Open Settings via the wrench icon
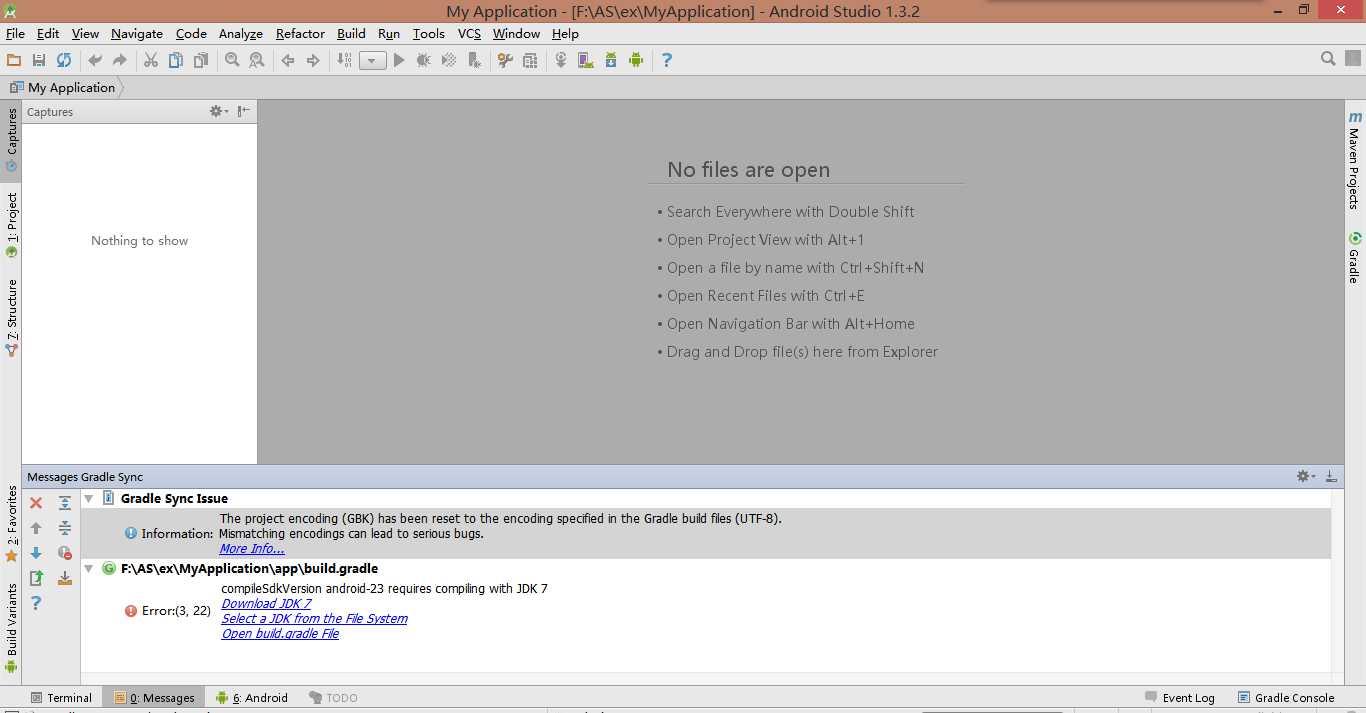This screenshot has height=713, width=1366. 505,60
